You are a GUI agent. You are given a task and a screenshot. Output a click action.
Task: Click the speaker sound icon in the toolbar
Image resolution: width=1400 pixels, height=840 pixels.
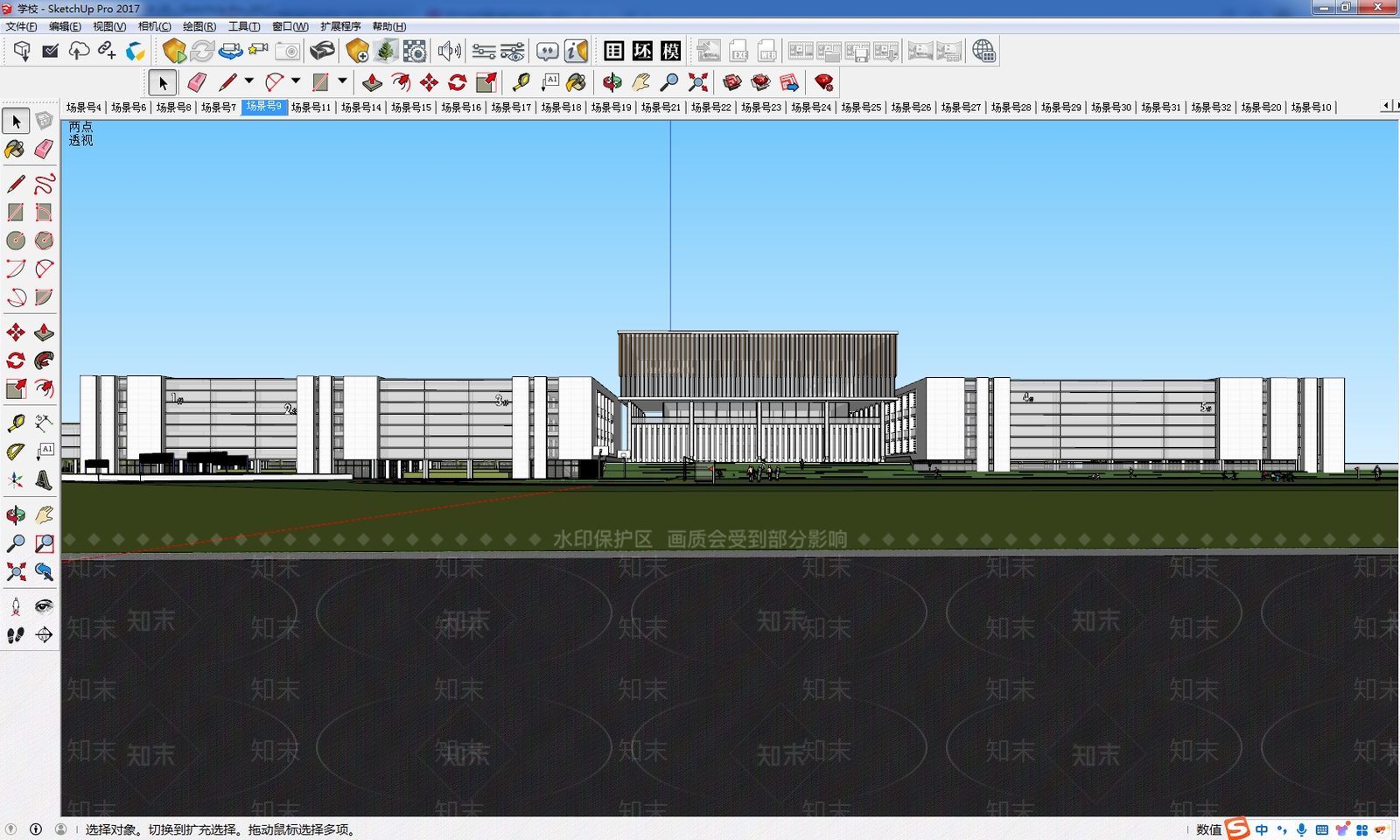click(x=449, y=51)
